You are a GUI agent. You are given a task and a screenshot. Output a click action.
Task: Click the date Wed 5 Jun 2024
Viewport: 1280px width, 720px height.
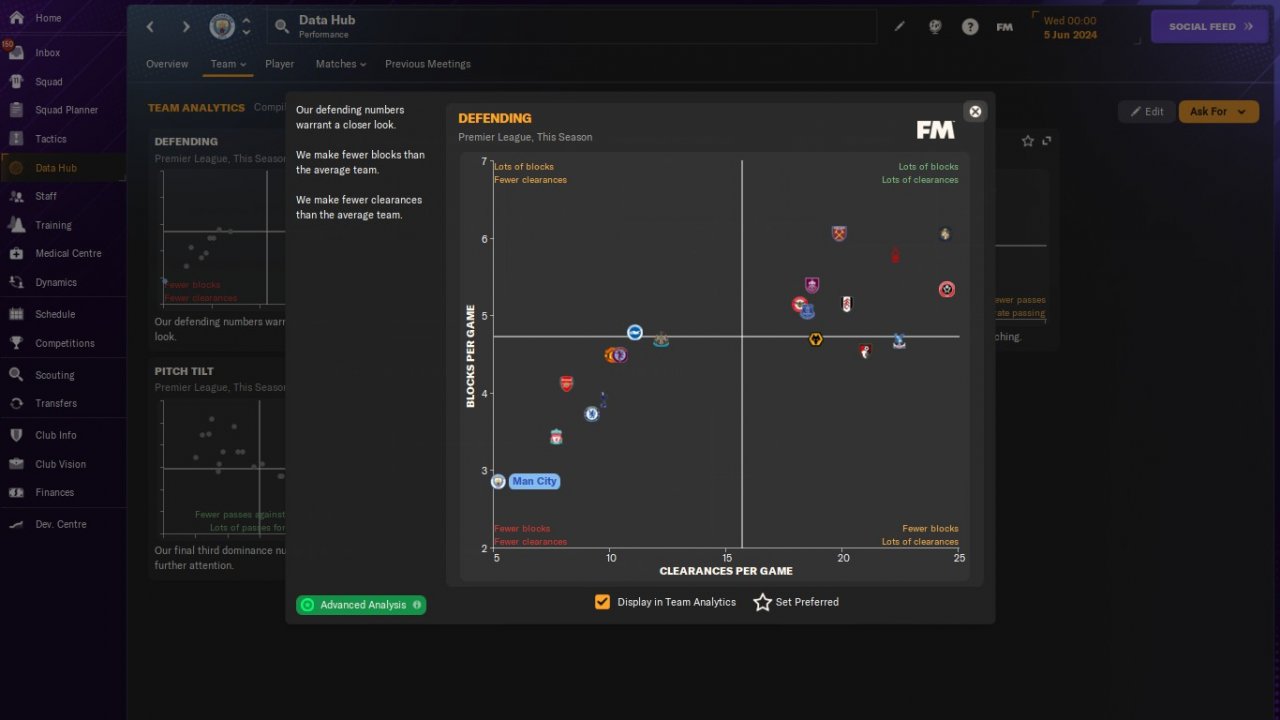(x=1070, y=27)
